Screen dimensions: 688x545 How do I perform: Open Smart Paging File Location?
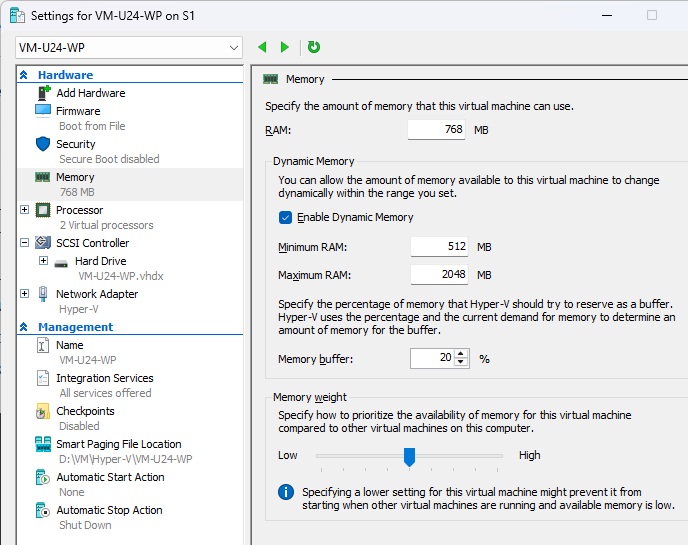coord(118,444)
